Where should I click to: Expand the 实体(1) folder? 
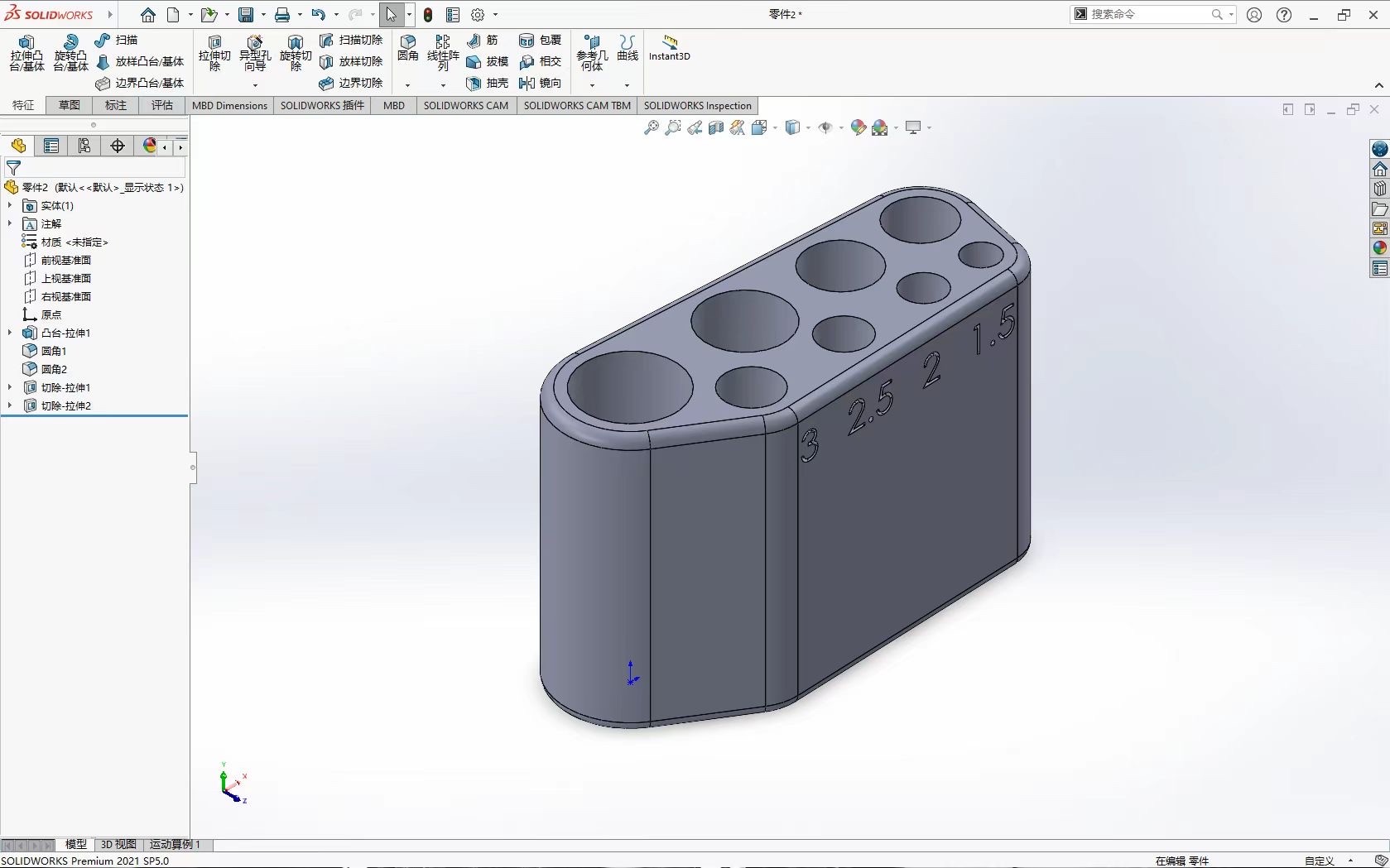pos(10,205)
